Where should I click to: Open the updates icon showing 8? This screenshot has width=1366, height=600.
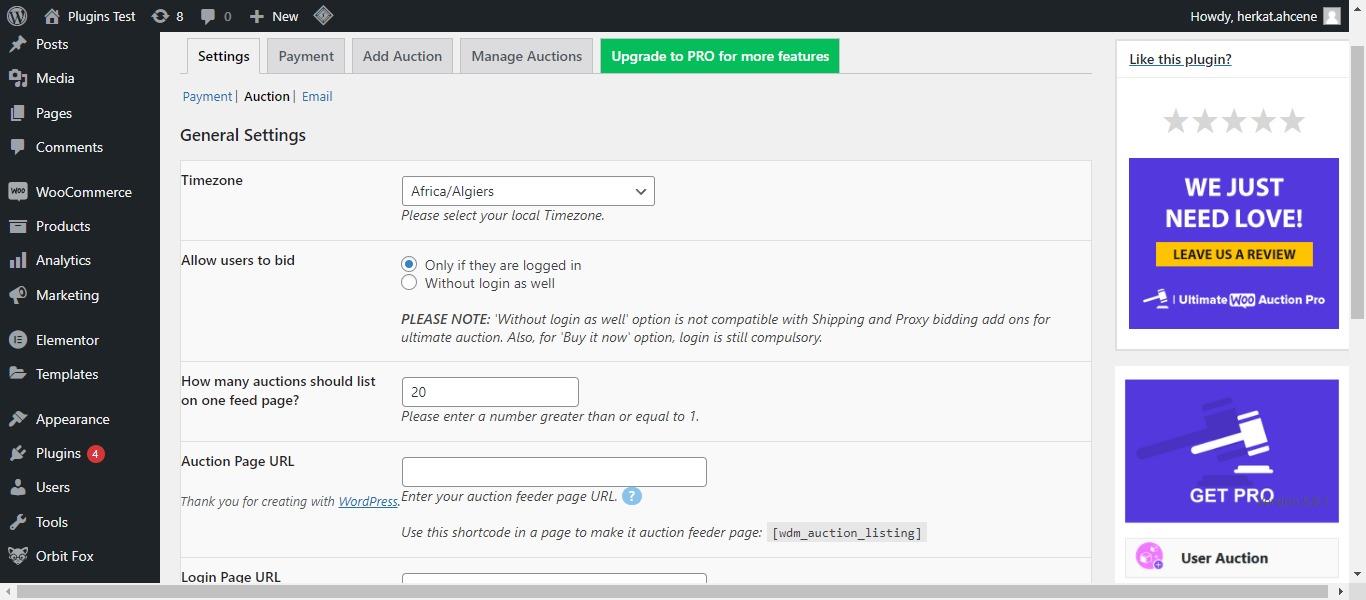167,16
